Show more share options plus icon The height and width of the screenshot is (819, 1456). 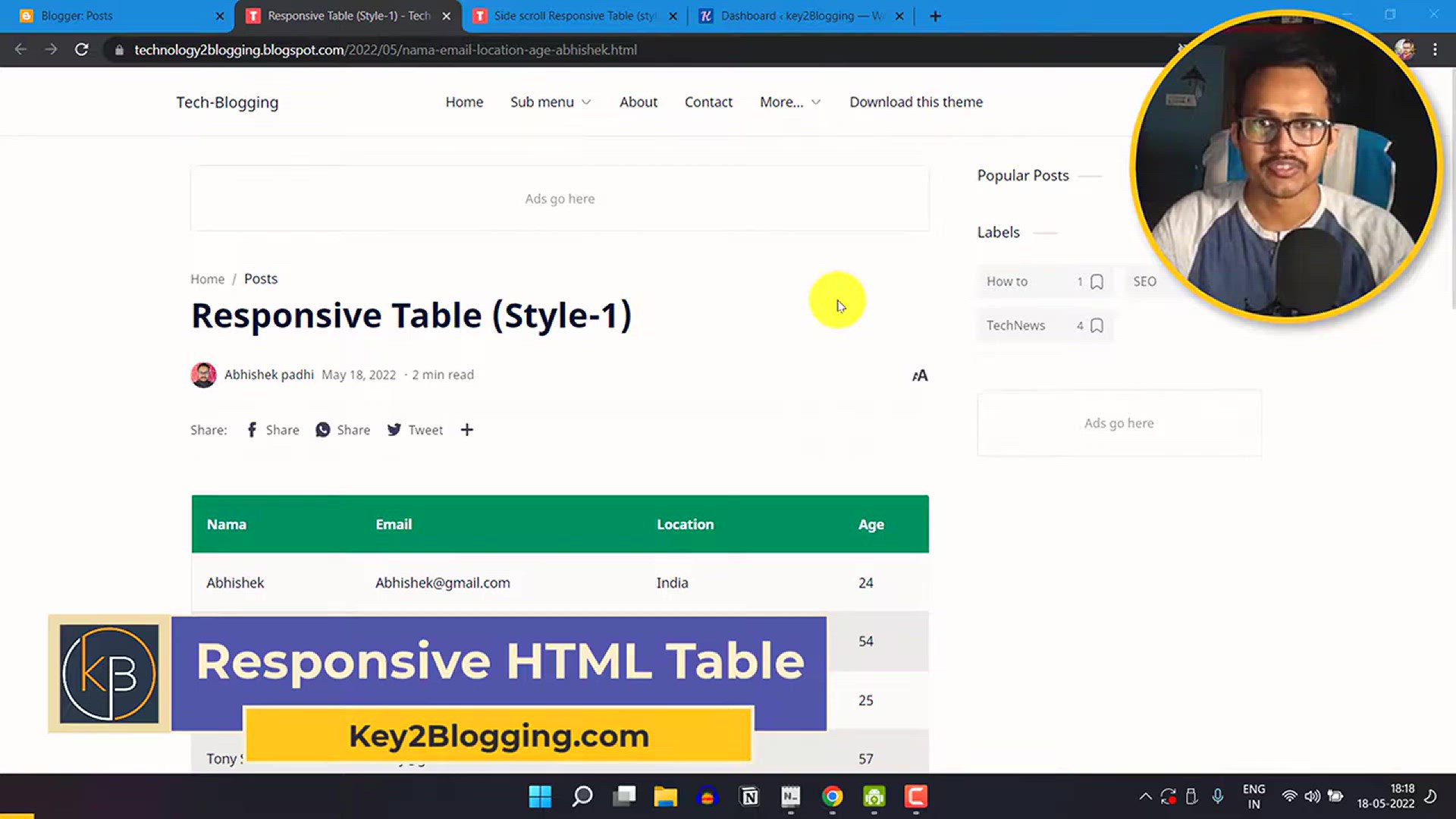click(467, 430)
